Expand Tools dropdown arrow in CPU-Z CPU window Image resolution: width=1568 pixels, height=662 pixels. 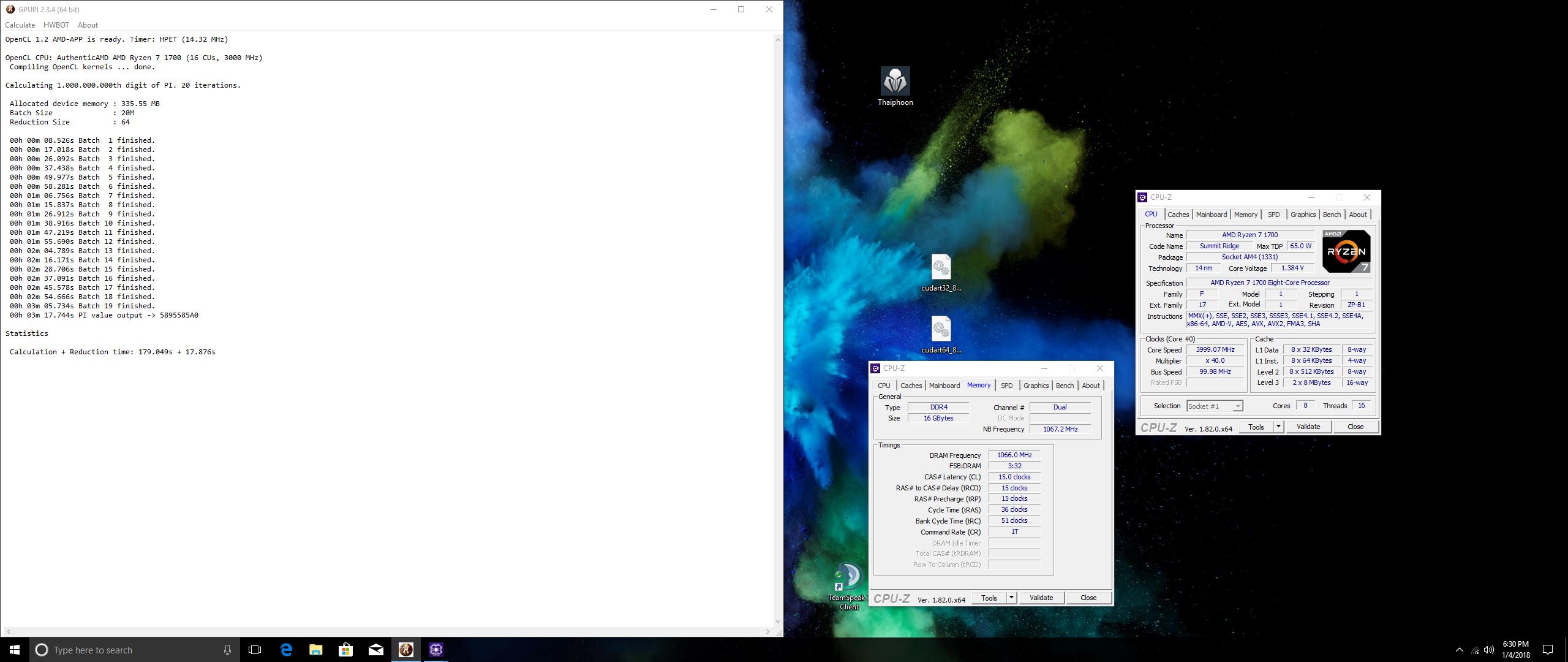(x=1278, y=427)
